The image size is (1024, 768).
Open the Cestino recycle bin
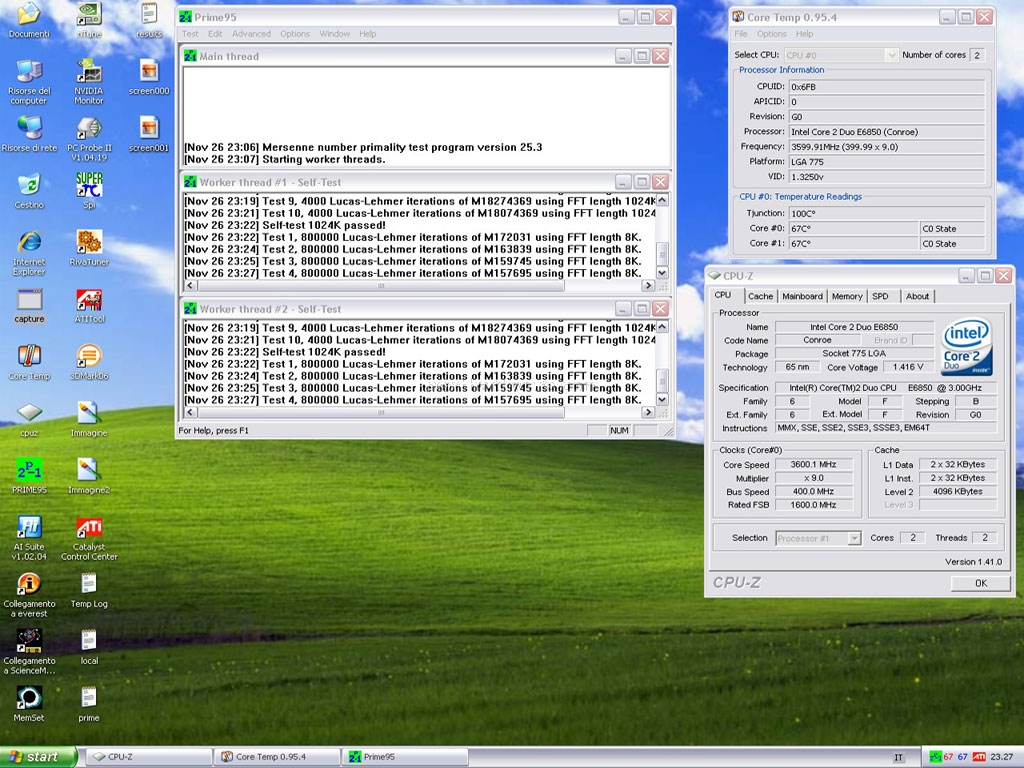[x=29, y=191]
